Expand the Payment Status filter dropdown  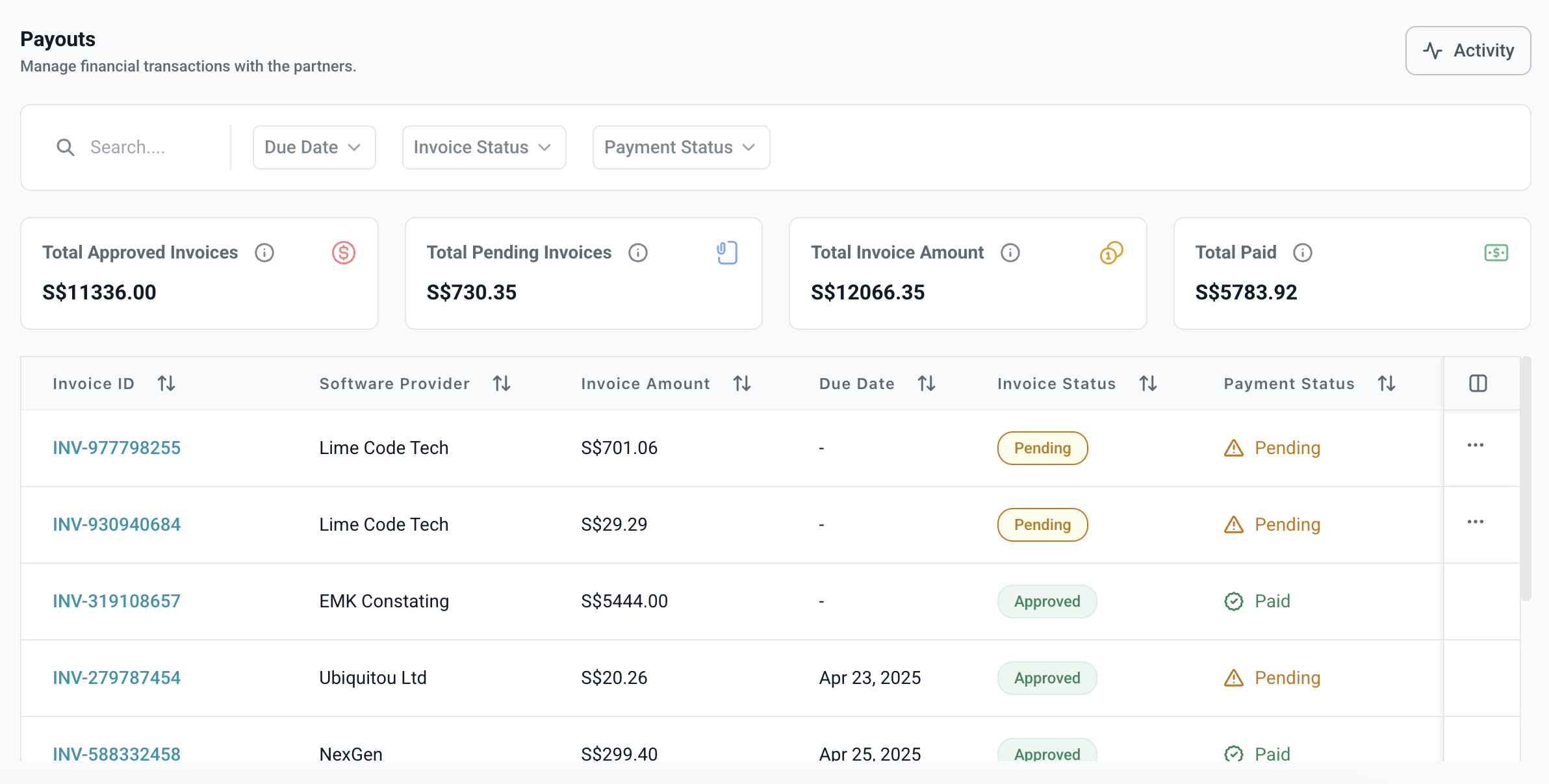tap(680, 147)
